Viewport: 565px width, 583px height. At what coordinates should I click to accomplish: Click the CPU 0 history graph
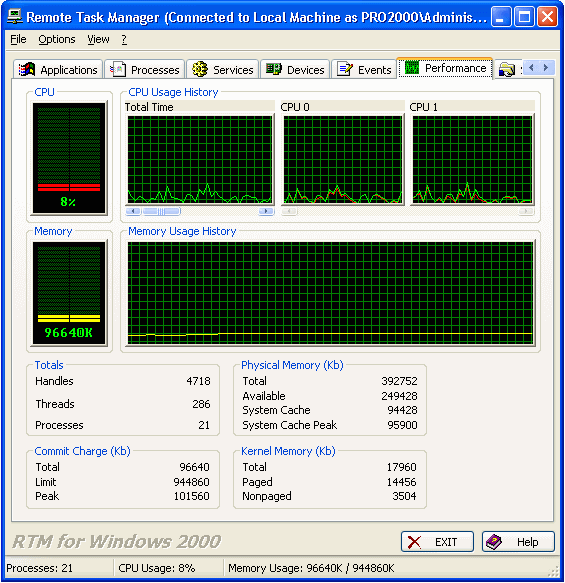(343, 160)
